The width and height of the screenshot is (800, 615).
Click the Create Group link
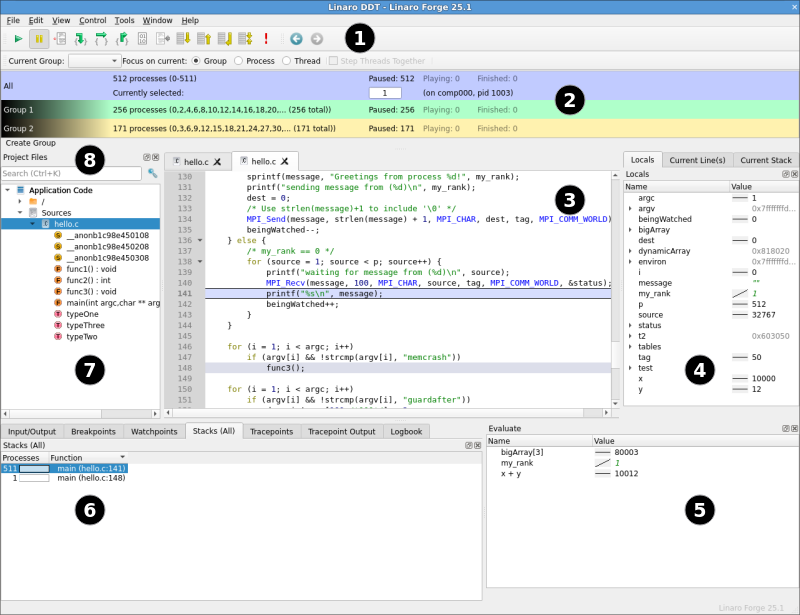pos(30,143)
